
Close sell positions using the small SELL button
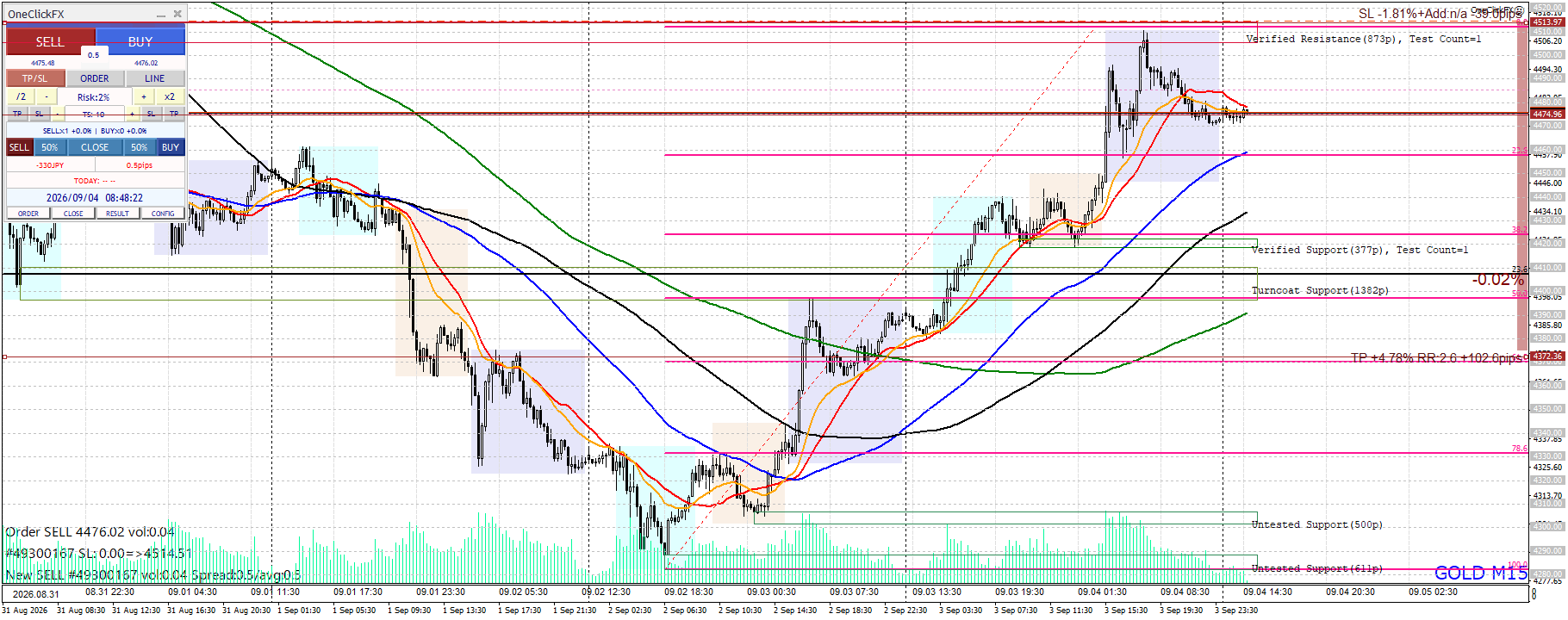click(19, 147)
